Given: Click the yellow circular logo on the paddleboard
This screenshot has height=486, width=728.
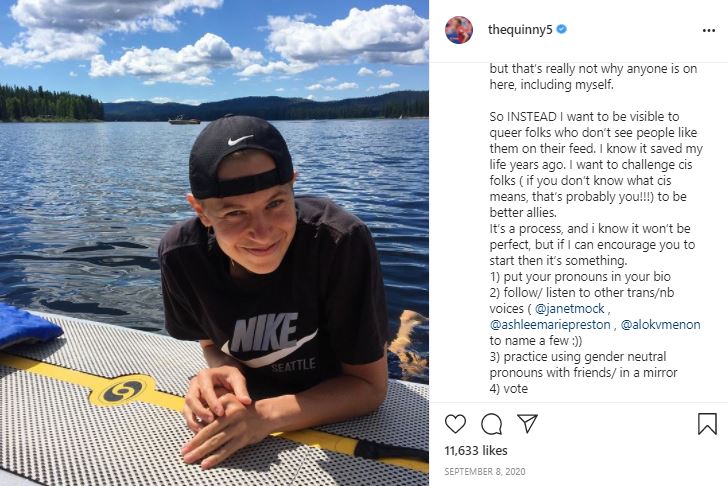Looking at the screenshot, I should click(x=123, y=389).
